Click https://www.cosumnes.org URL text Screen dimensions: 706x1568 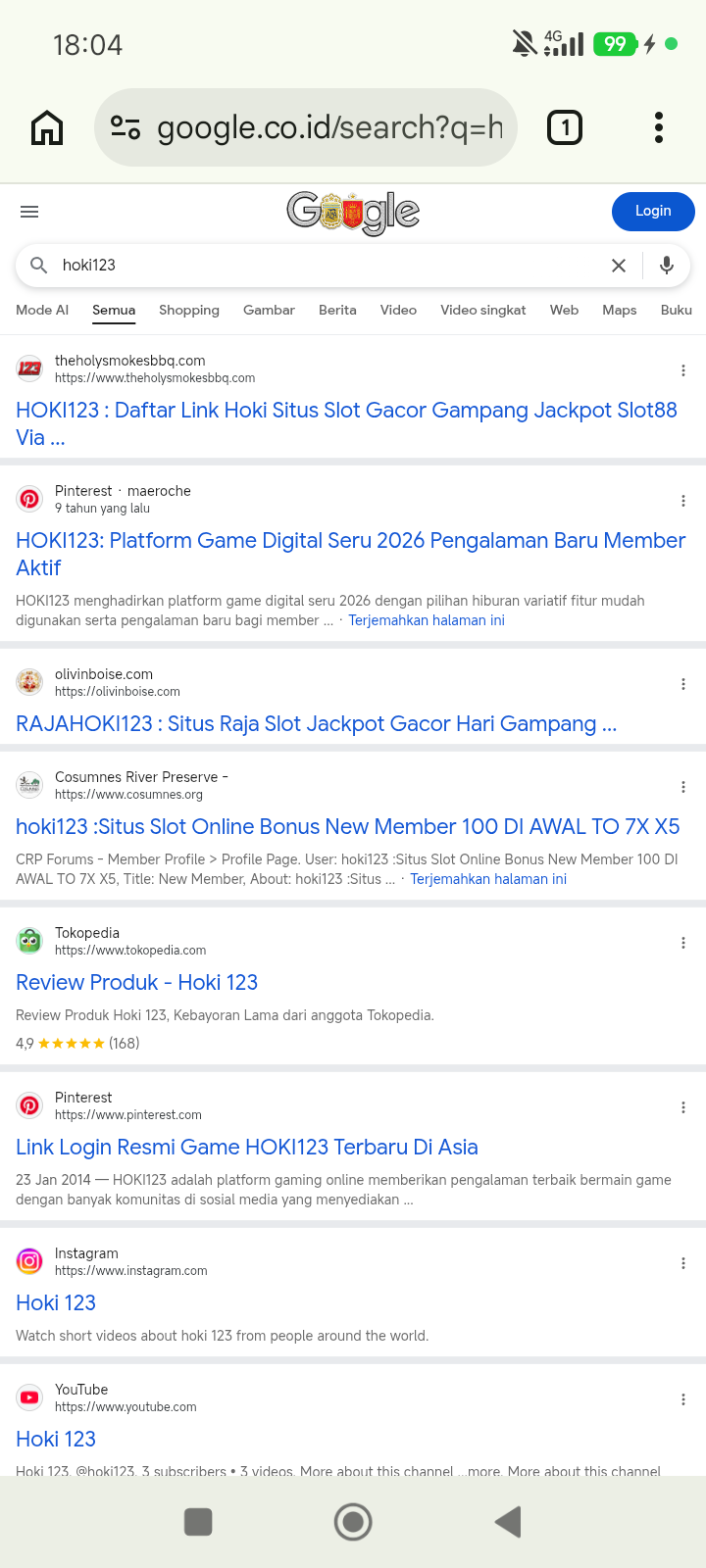point(128,795)
